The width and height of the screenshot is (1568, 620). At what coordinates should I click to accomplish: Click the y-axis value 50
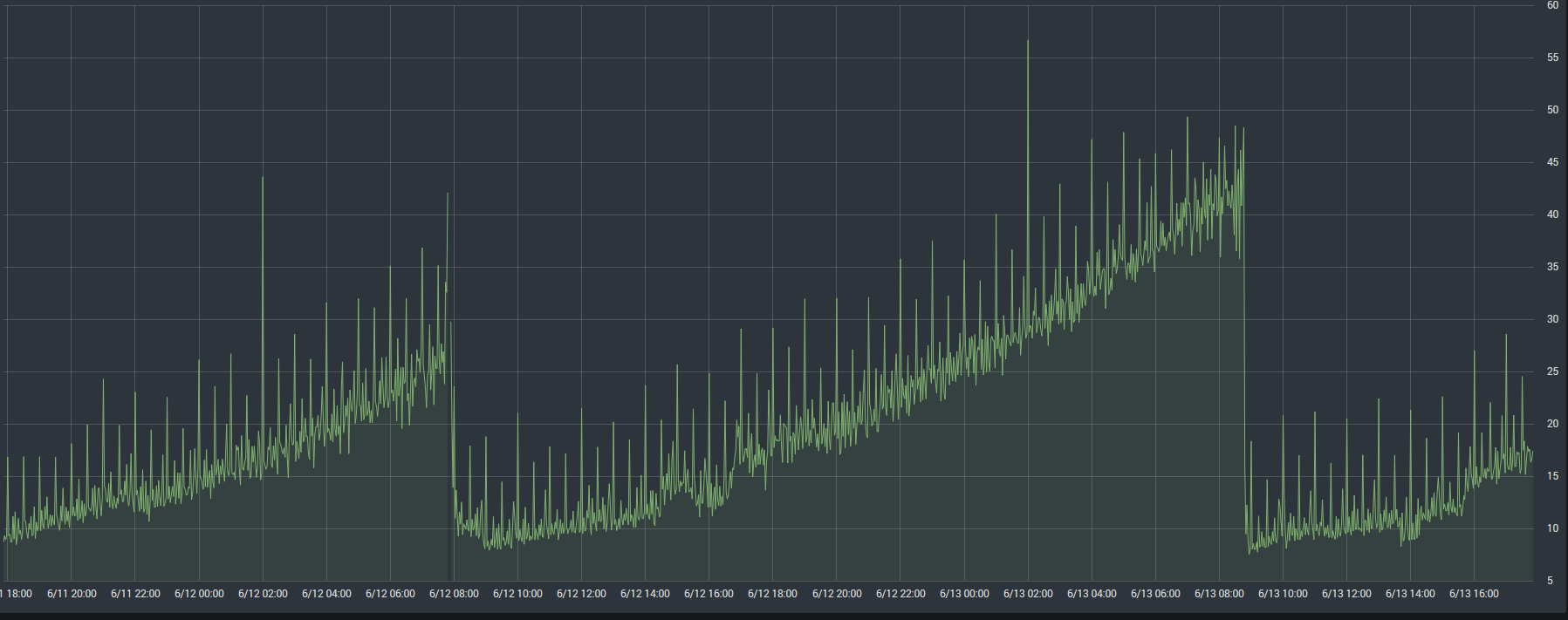click(1552, 110)
